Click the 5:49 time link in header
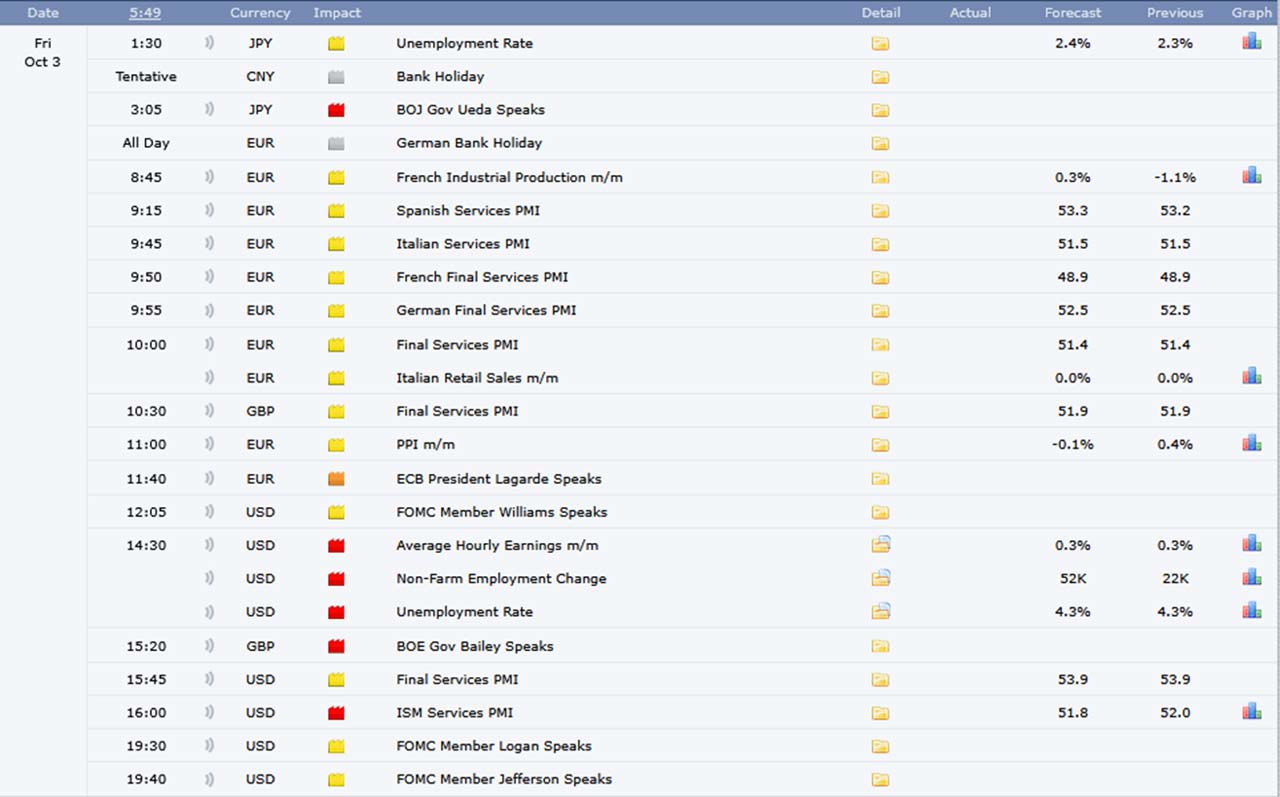Screen dimensions: 1280x797 click(x=146, y=13)
